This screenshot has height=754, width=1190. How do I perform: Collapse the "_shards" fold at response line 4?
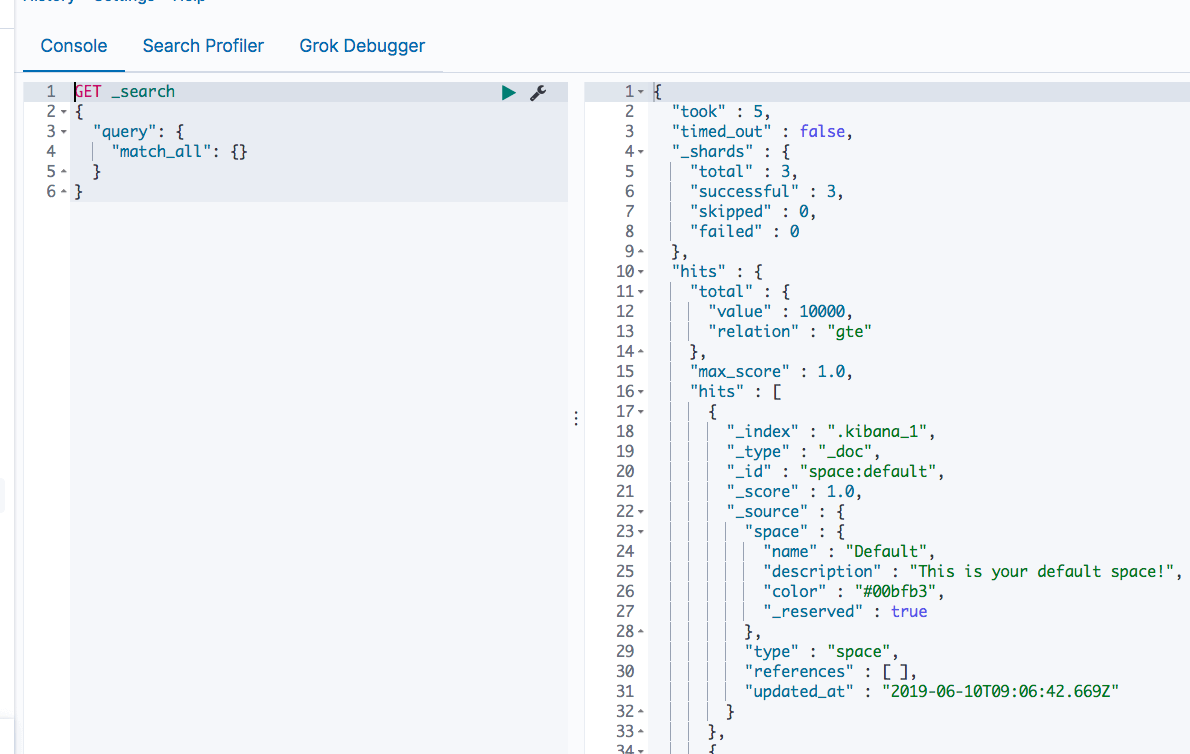641,152
